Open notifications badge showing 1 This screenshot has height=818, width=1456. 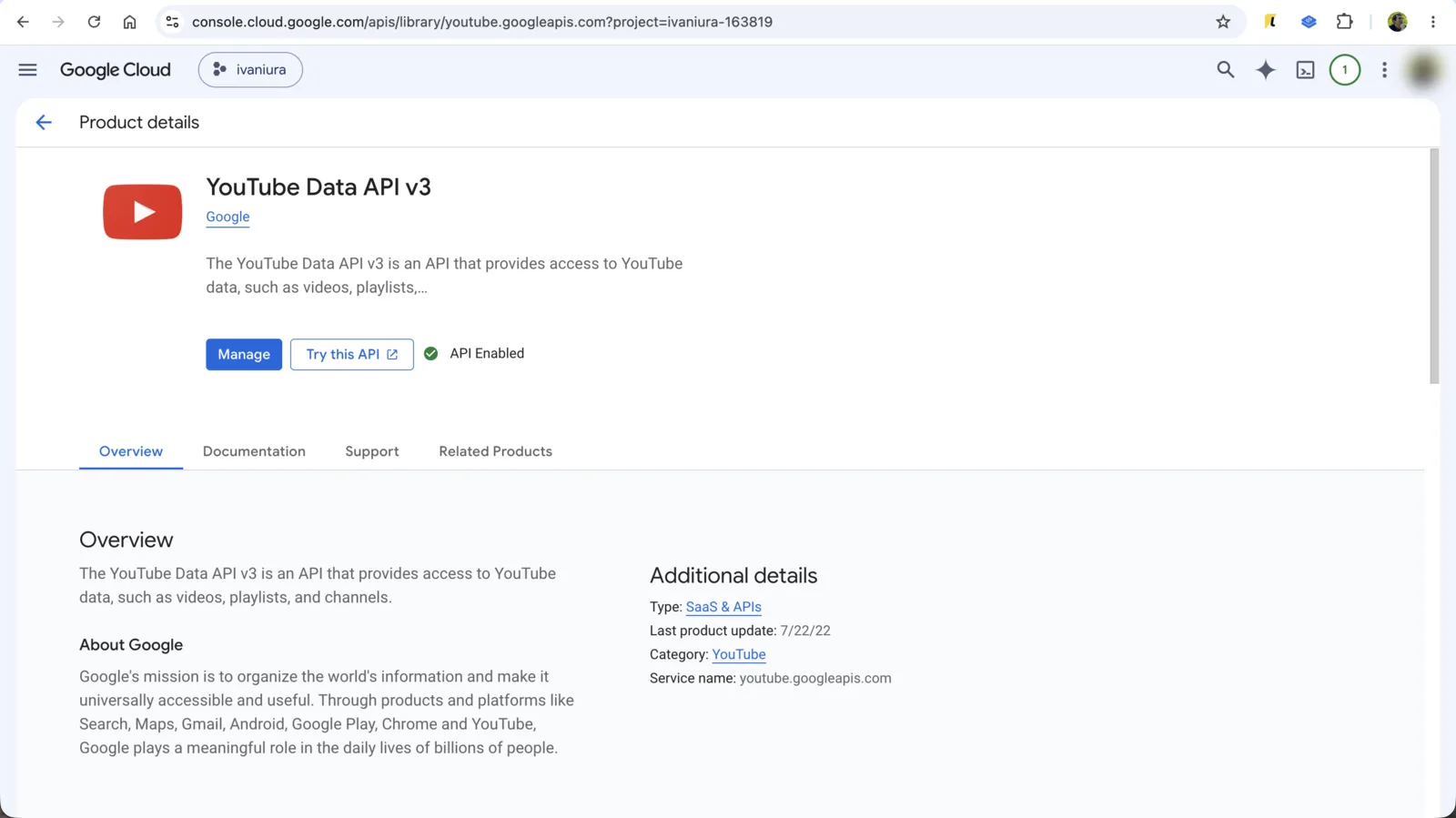click(x=1345, y=70)
